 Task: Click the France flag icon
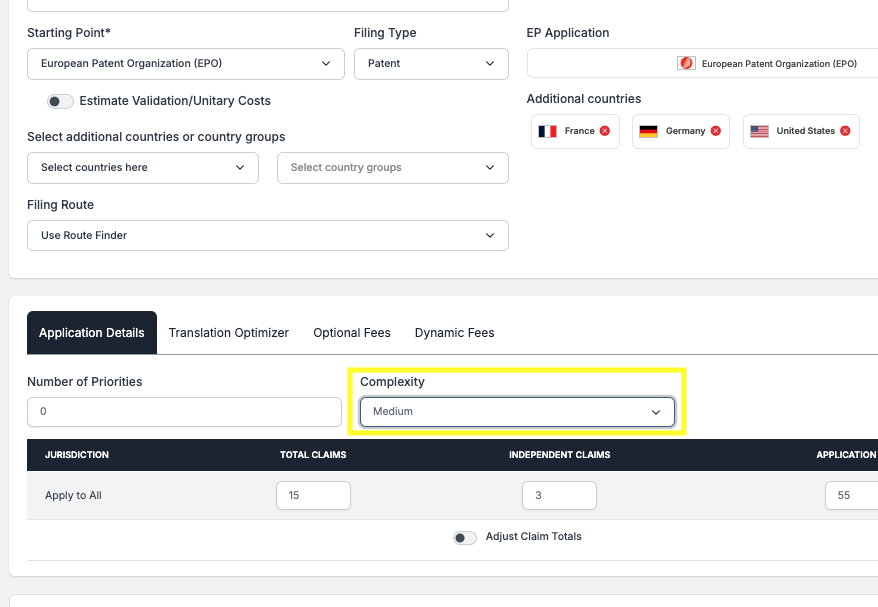(547, 131)
